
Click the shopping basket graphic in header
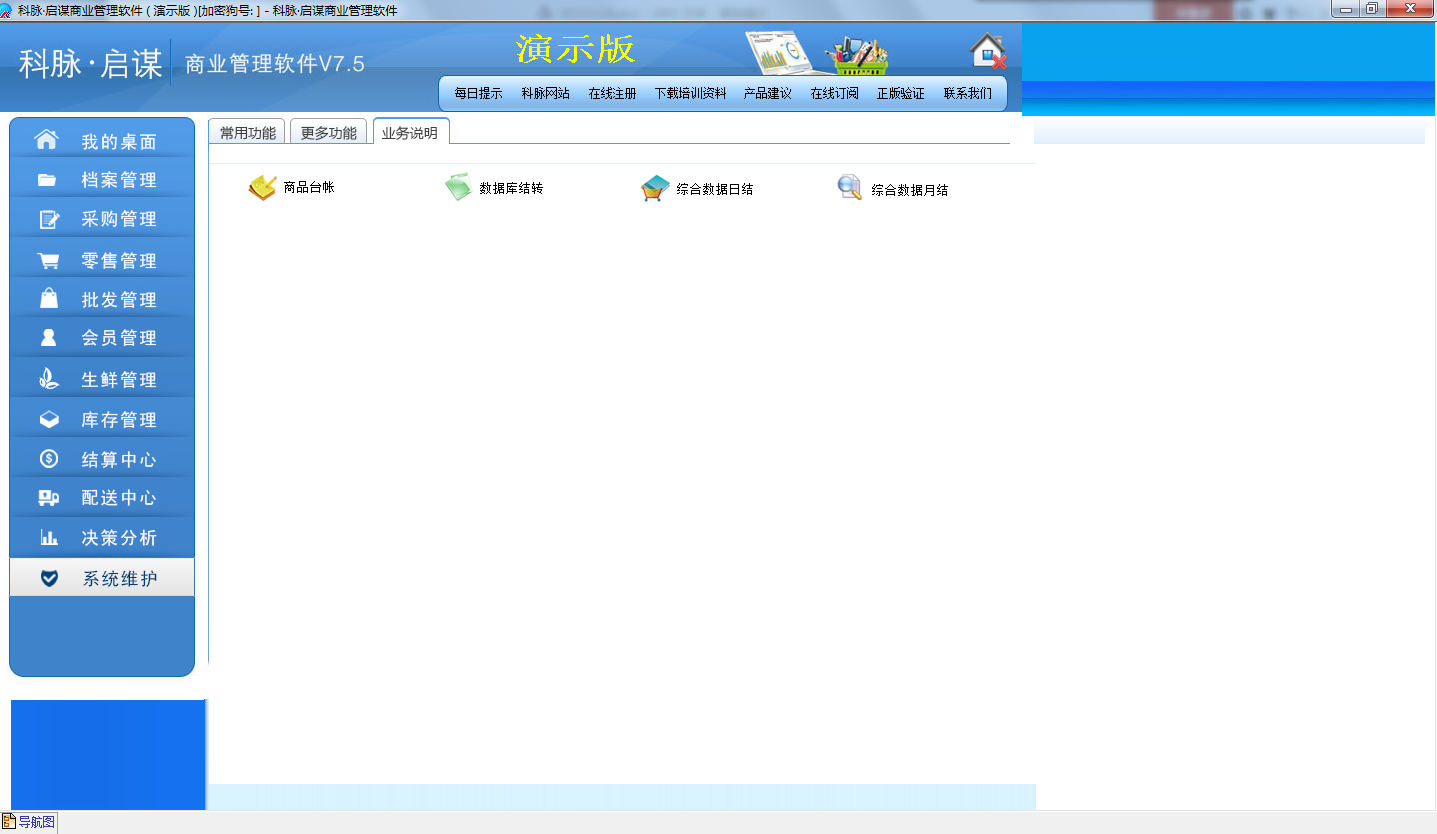tap(856, 55)
